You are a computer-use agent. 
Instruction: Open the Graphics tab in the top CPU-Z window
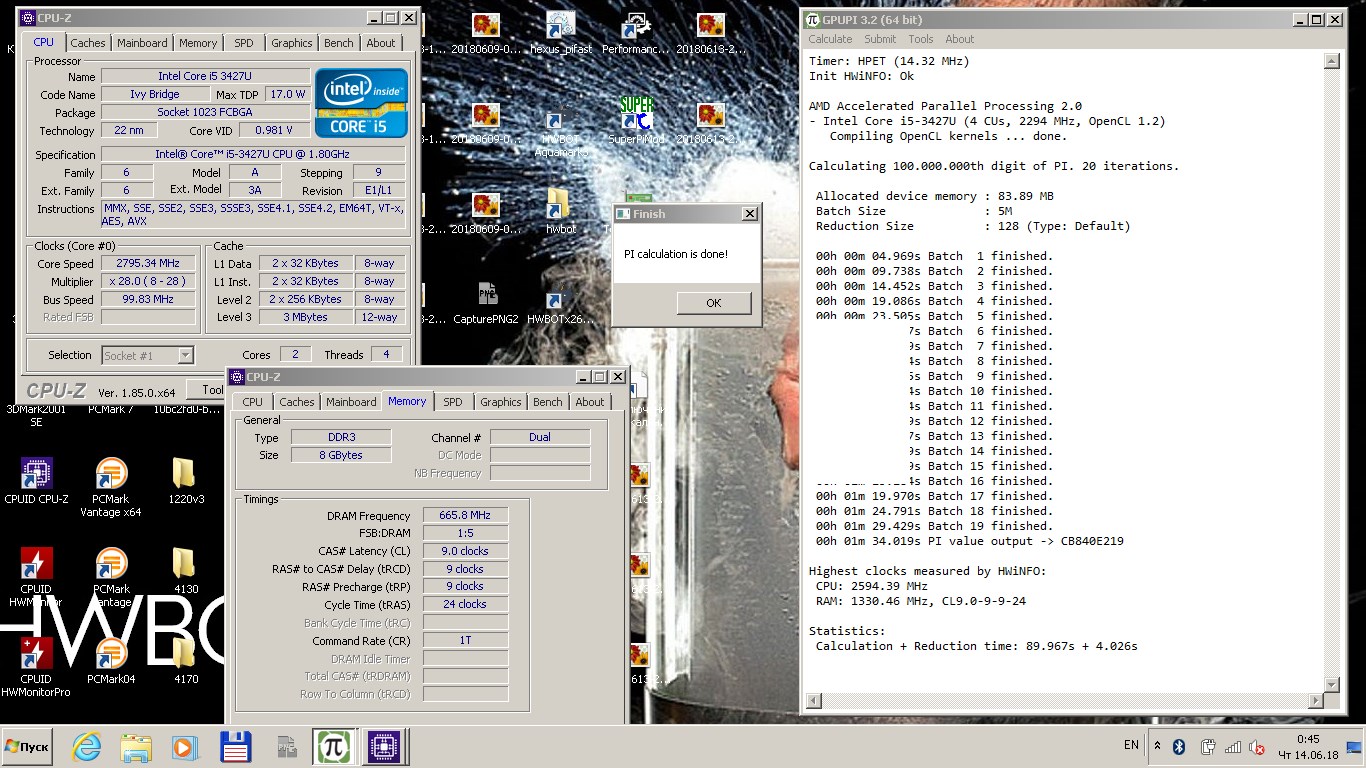[x=291, y=43]
